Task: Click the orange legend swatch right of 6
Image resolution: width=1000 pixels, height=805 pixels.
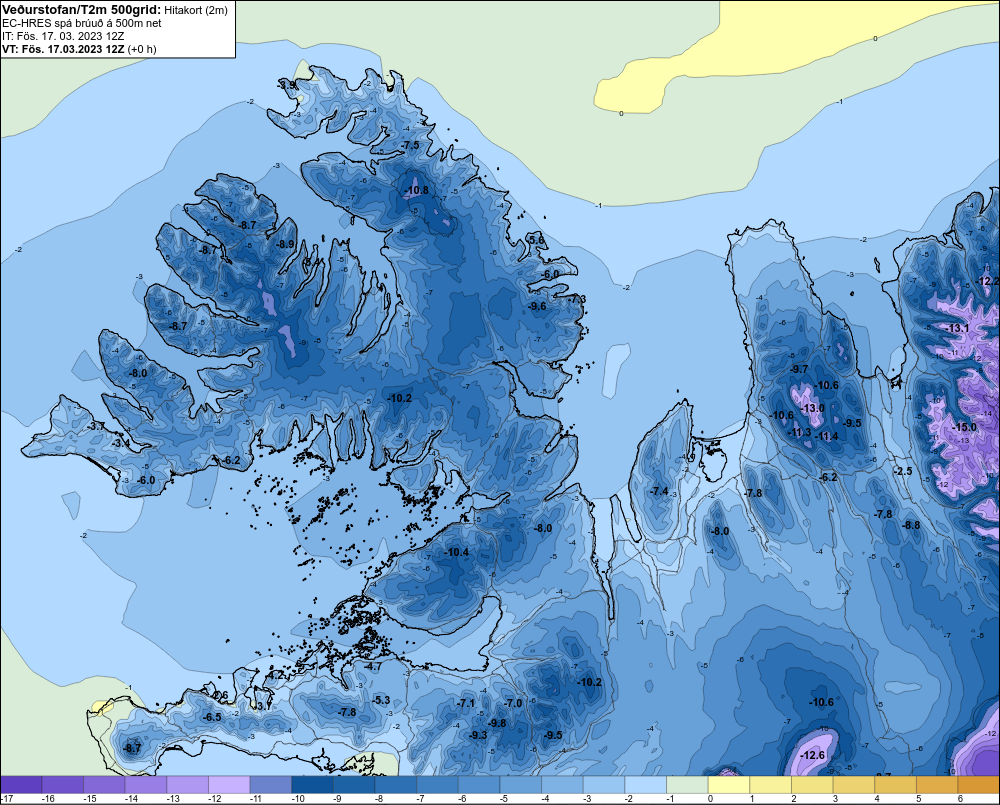Action: [x=980, y=785]
